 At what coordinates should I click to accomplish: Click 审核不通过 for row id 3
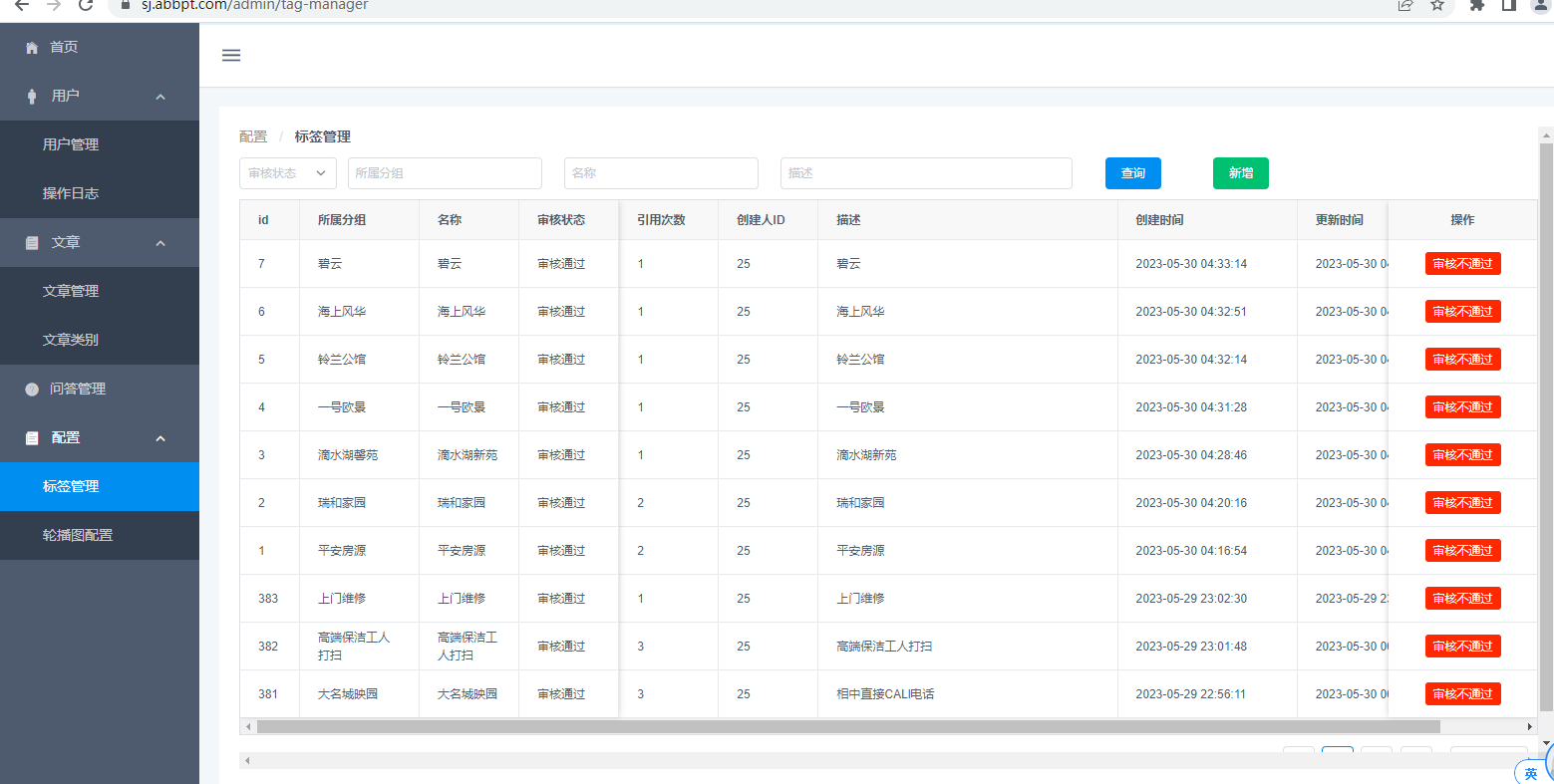tap(1463, 455)
